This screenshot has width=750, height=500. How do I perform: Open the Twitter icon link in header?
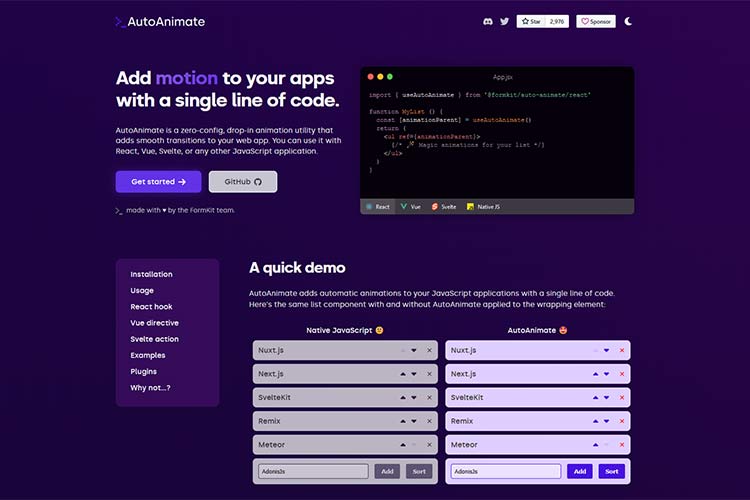tap(504, 21)
